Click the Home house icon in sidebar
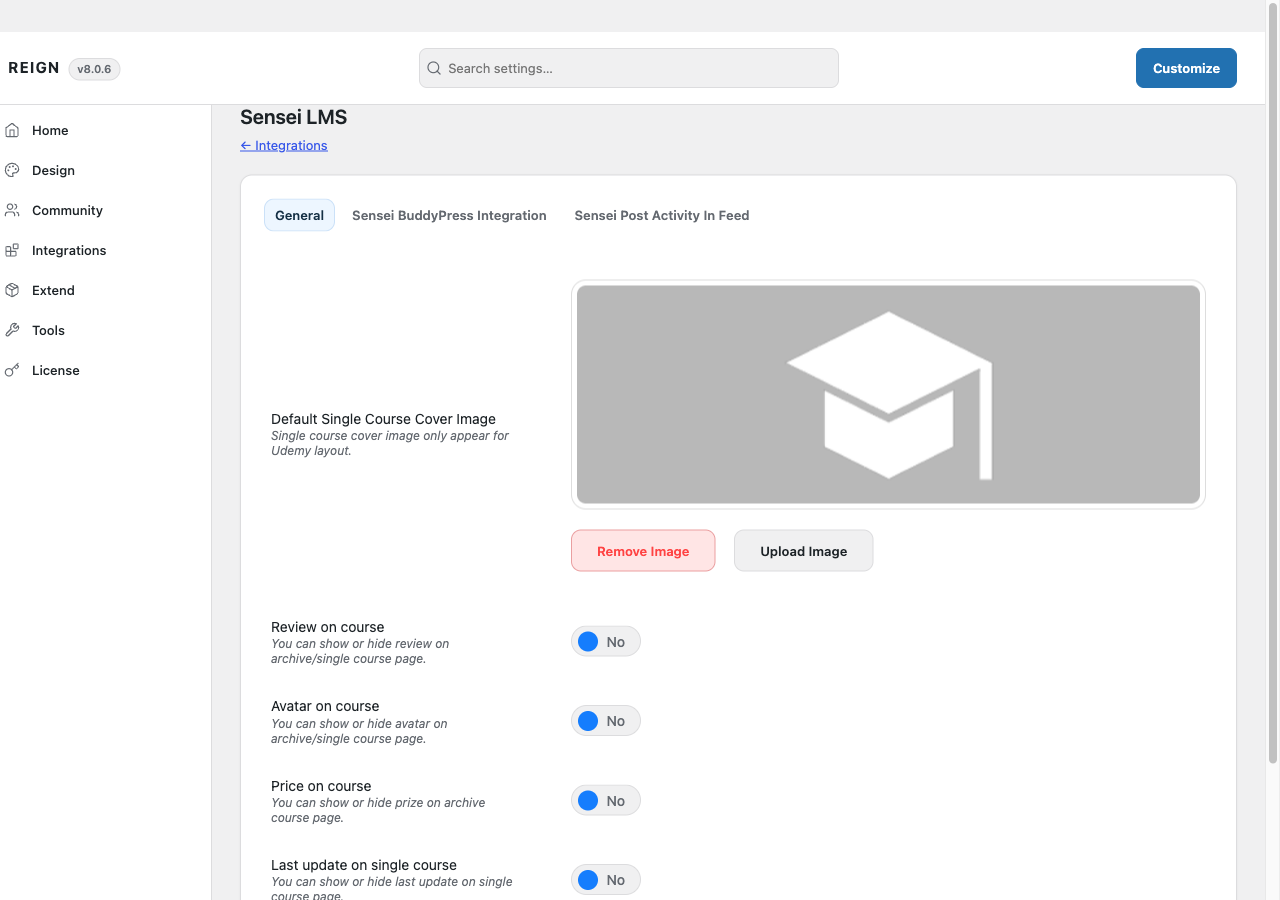 click(x=12, y=130)
